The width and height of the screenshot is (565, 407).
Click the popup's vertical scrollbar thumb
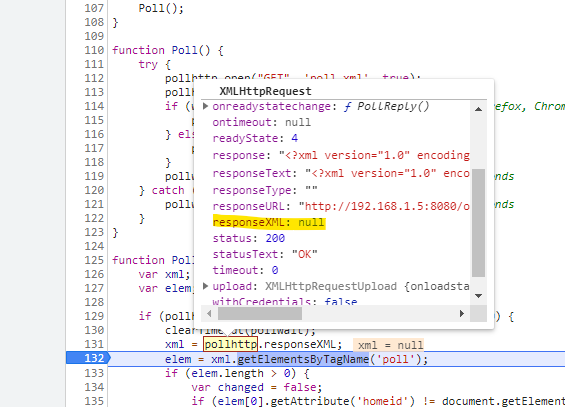click(478, 223)
